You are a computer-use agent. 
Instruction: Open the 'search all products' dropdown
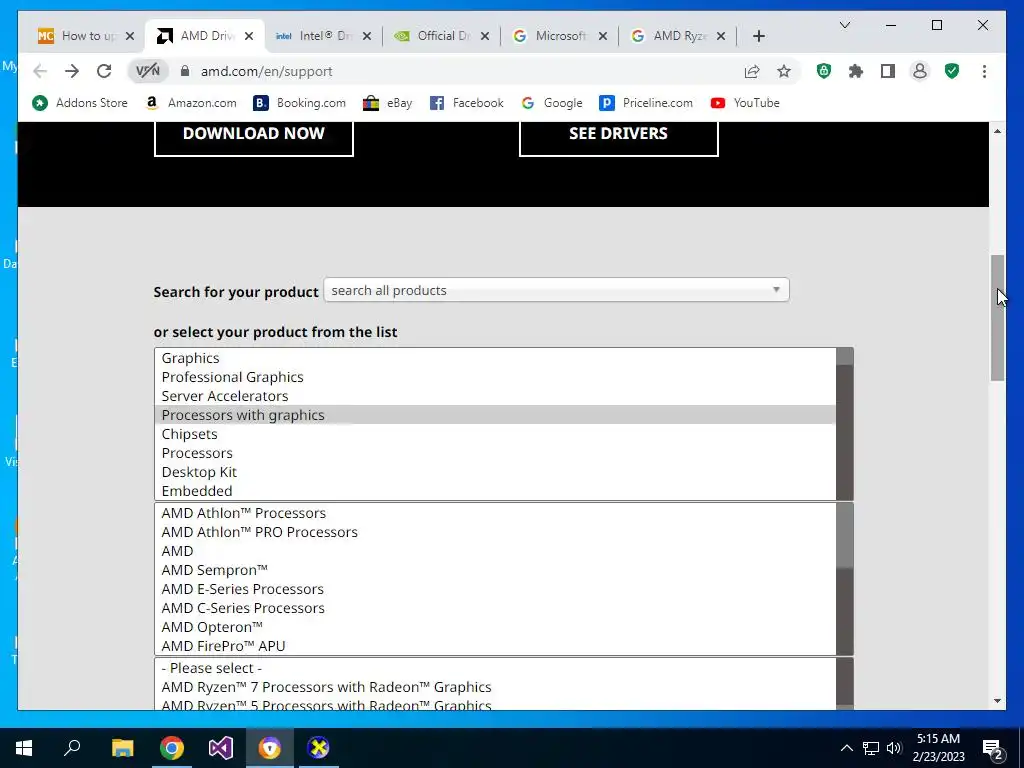tap(556, 290)
